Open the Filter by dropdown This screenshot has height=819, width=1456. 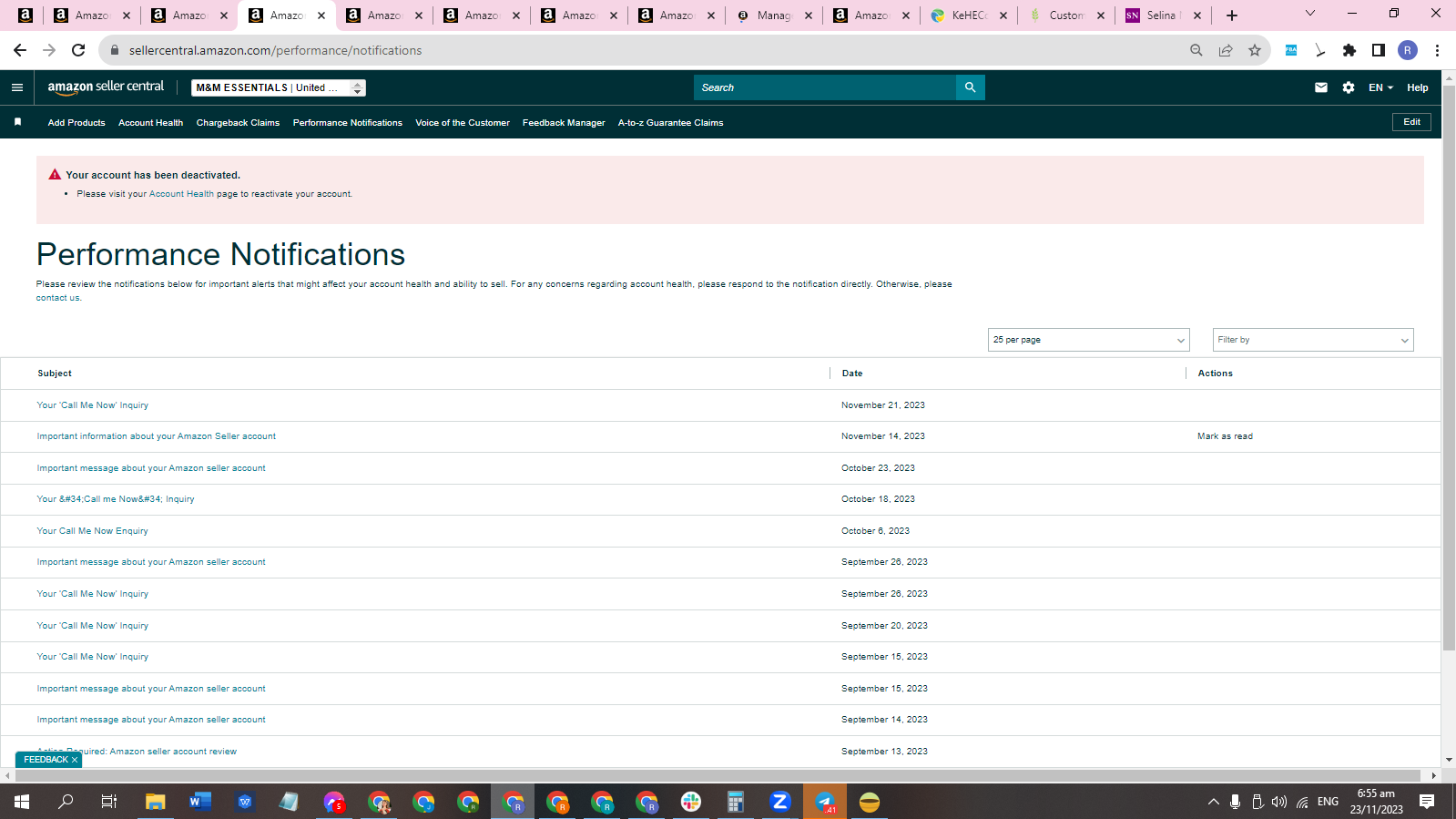coord(1313,340)
